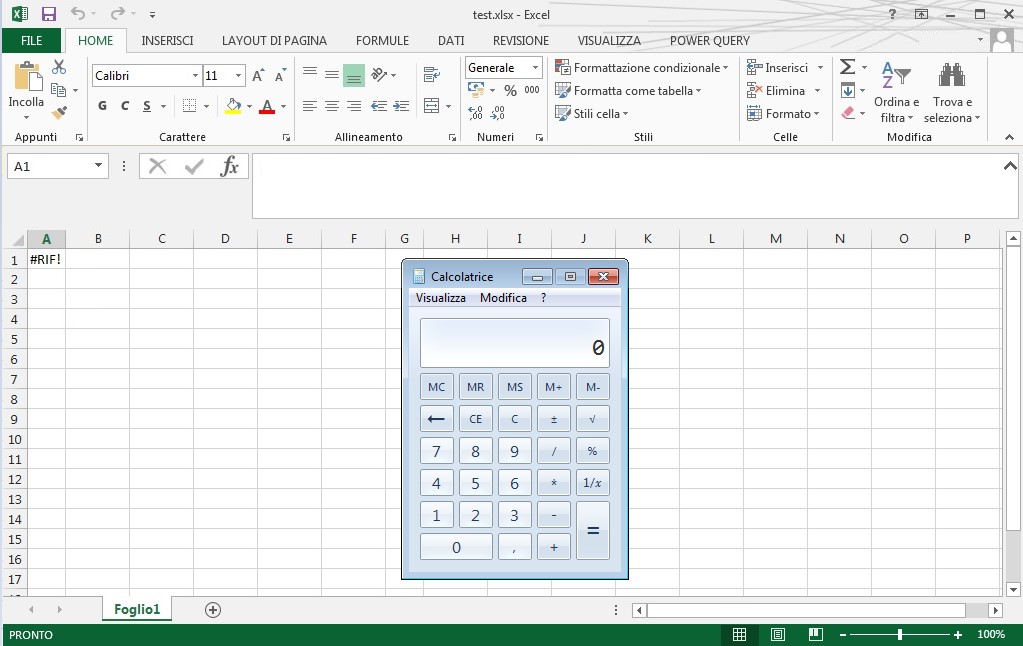Add a new sheet with the plus button
Screen dimensions: 1023x646
(x=213, y=609)
